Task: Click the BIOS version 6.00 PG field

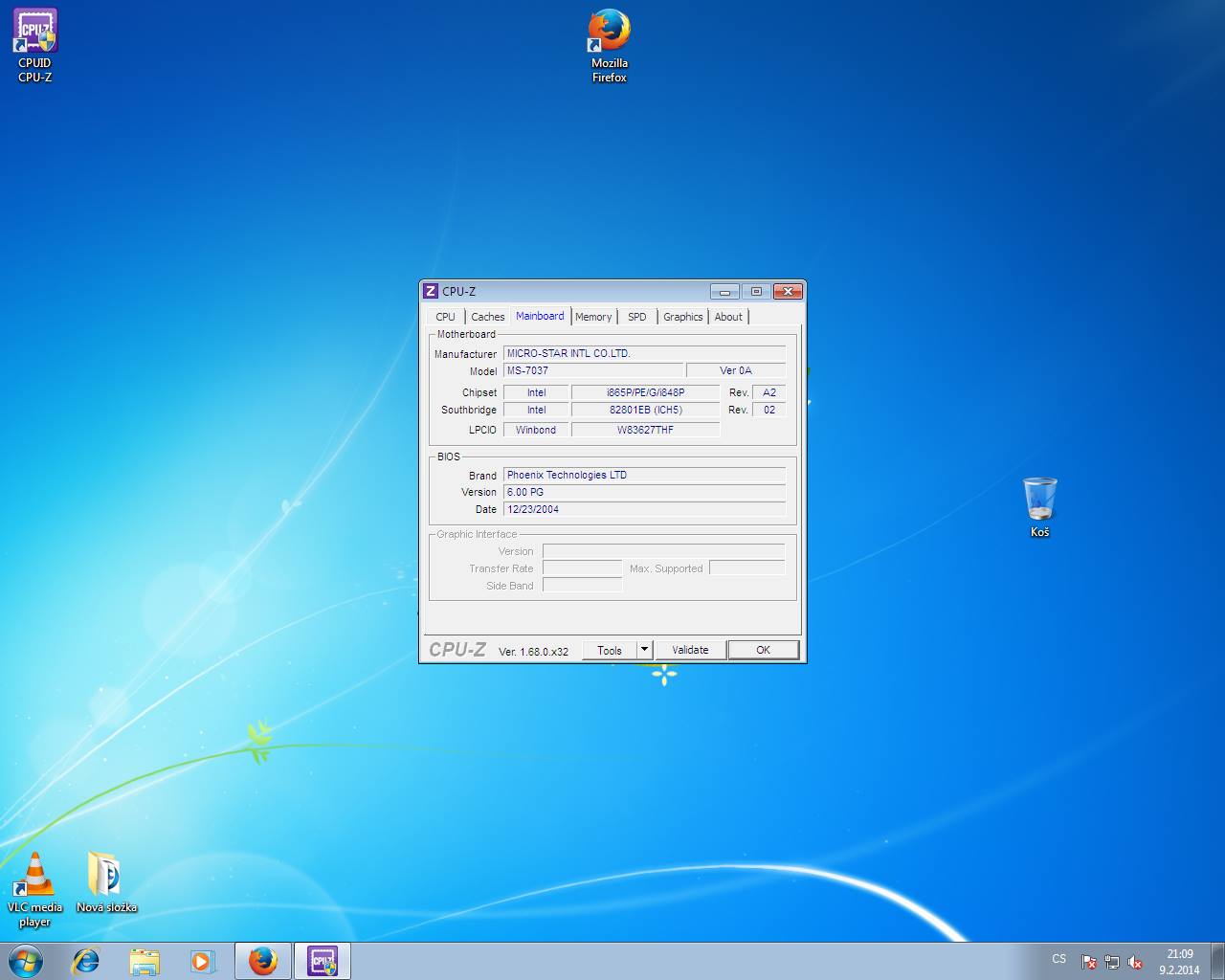Action: (644, 492)
